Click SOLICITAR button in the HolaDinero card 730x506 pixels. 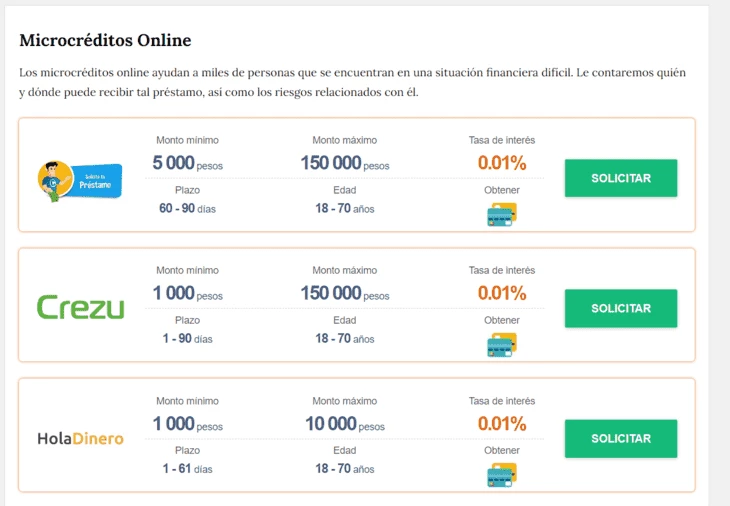pyautogui.click(x=621, y=439)
